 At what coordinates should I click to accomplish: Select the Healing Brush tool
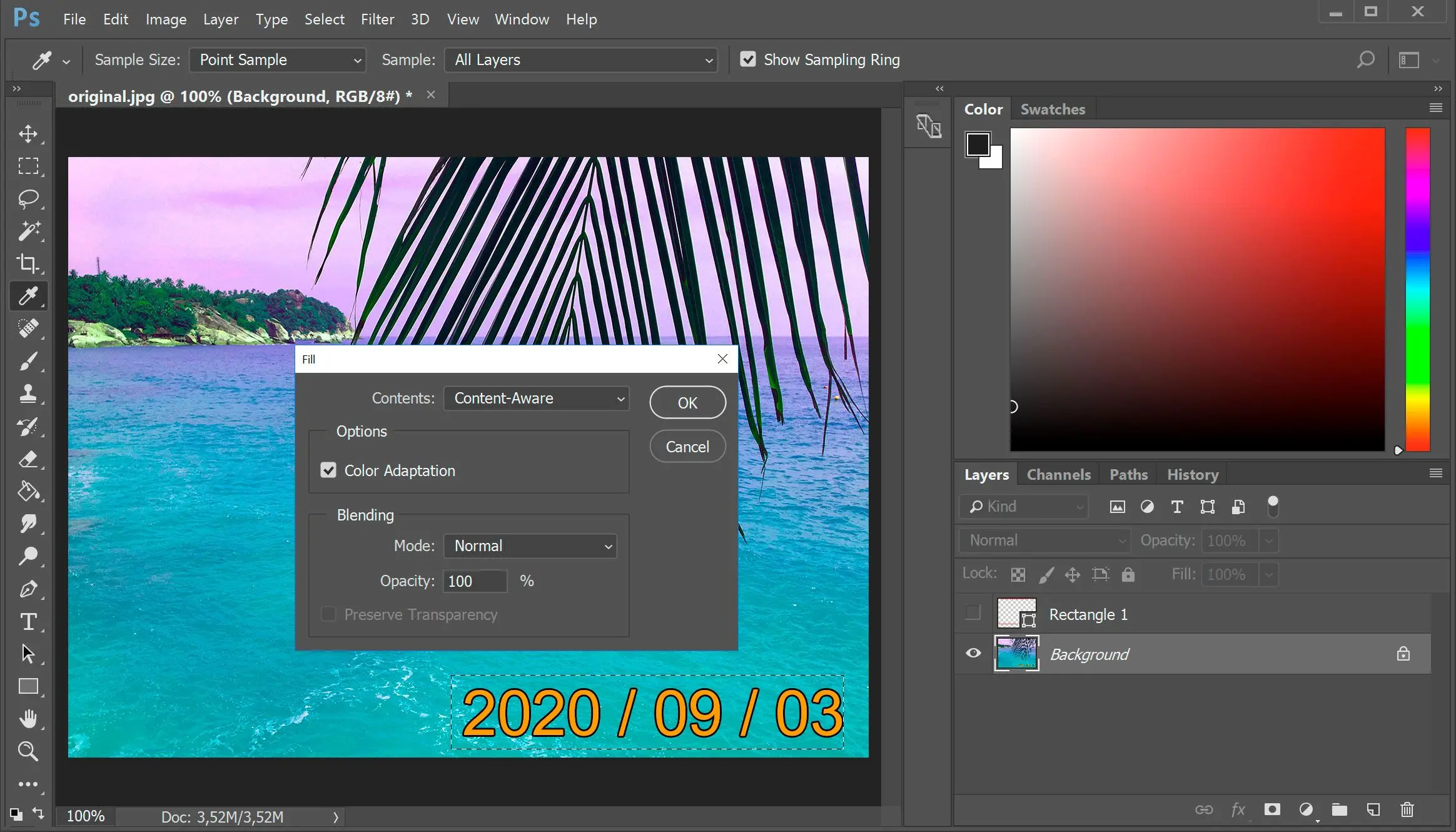click(28, 328)
